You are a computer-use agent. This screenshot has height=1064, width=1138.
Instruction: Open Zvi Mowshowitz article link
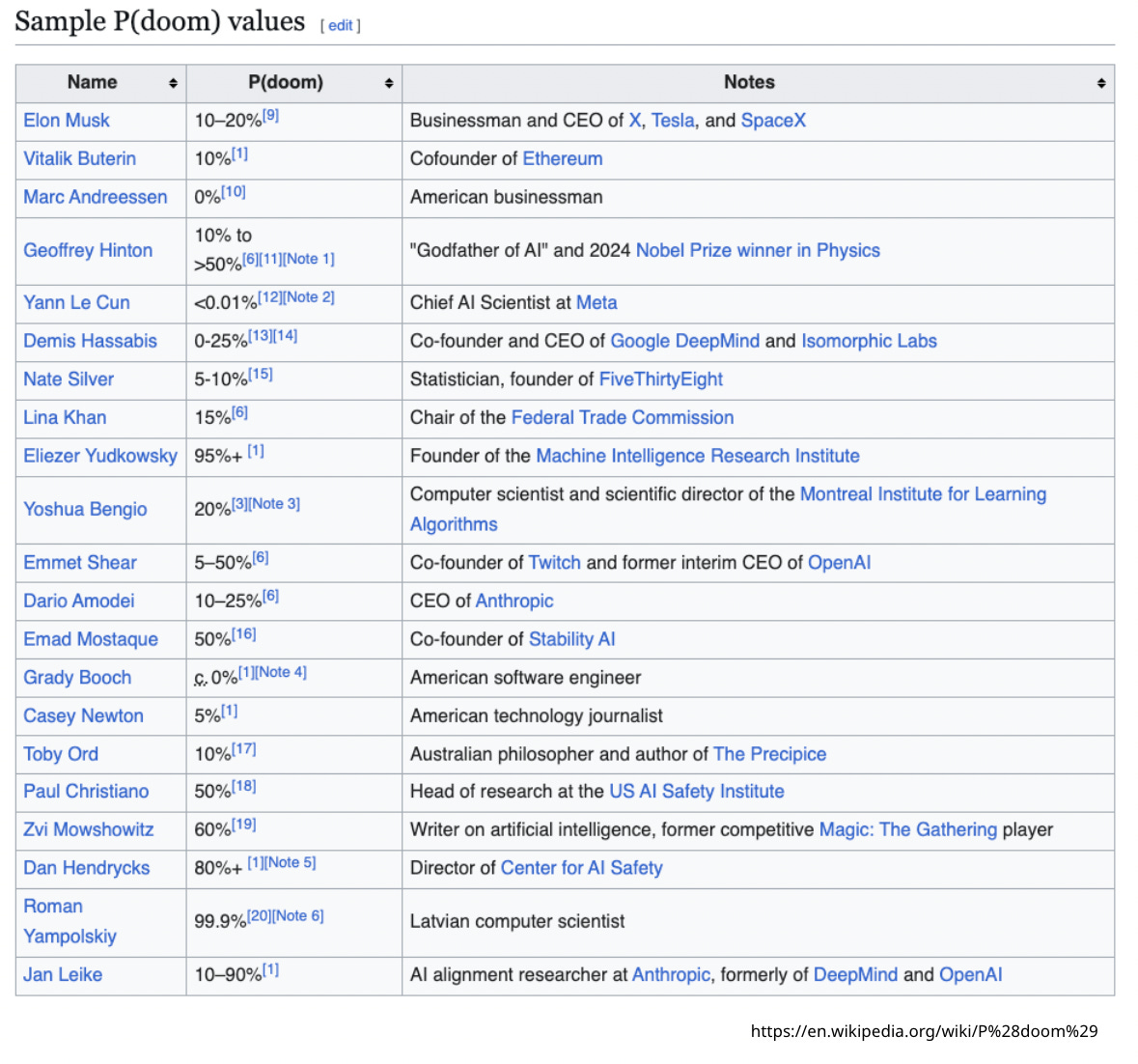click(x=89, y=830)
